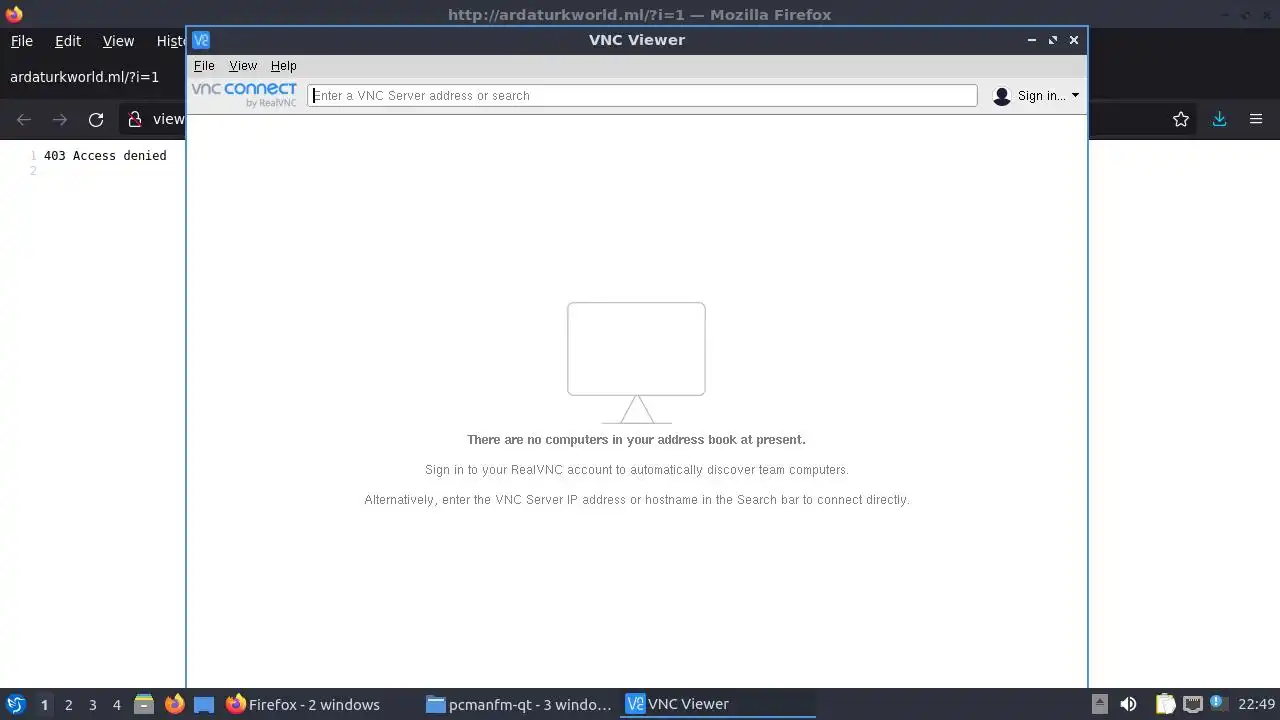Open the Help menu in VNC Viewer

coord(284,66)
